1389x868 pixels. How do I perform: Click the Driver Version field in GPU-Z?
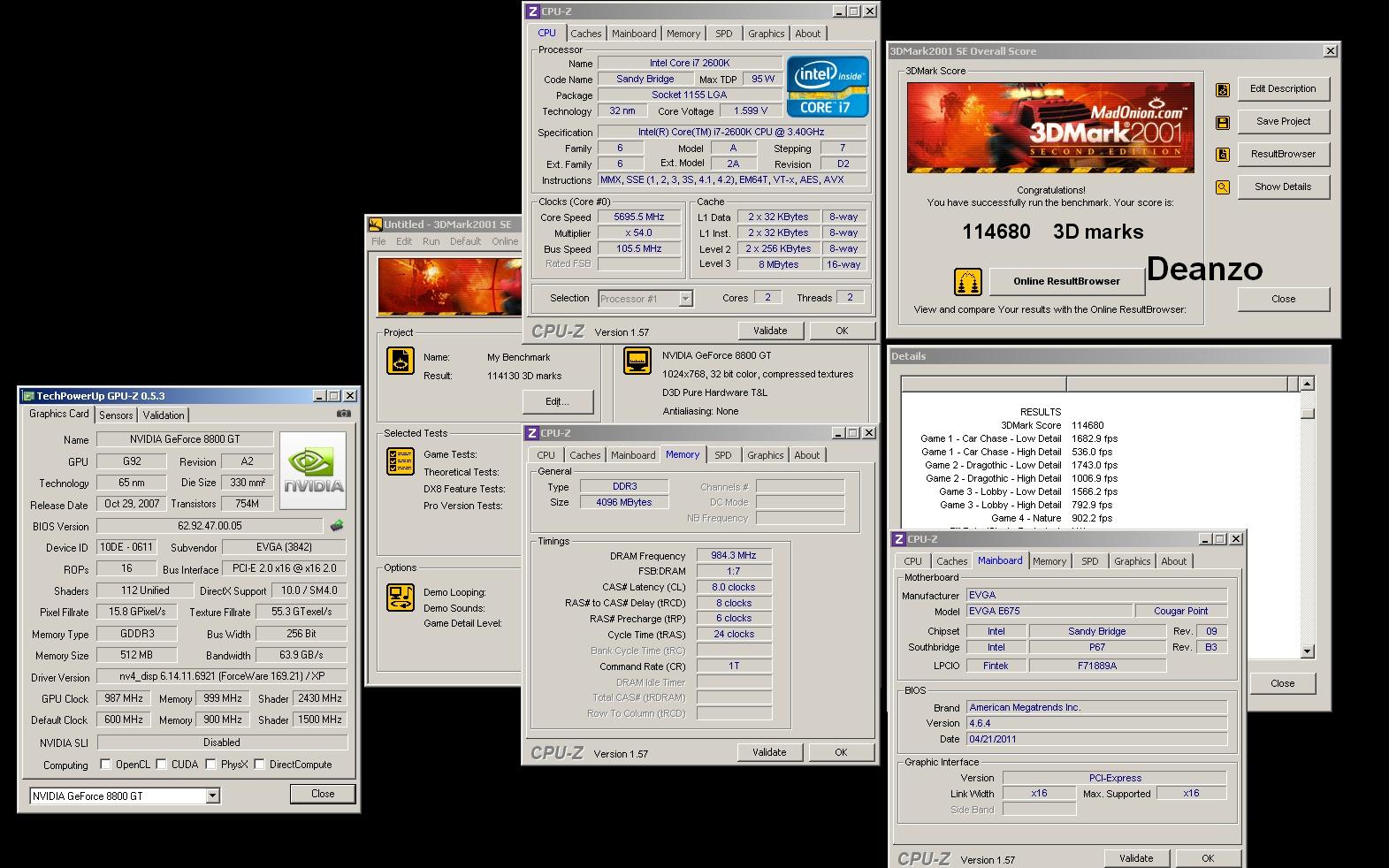[x=222, y=677]
